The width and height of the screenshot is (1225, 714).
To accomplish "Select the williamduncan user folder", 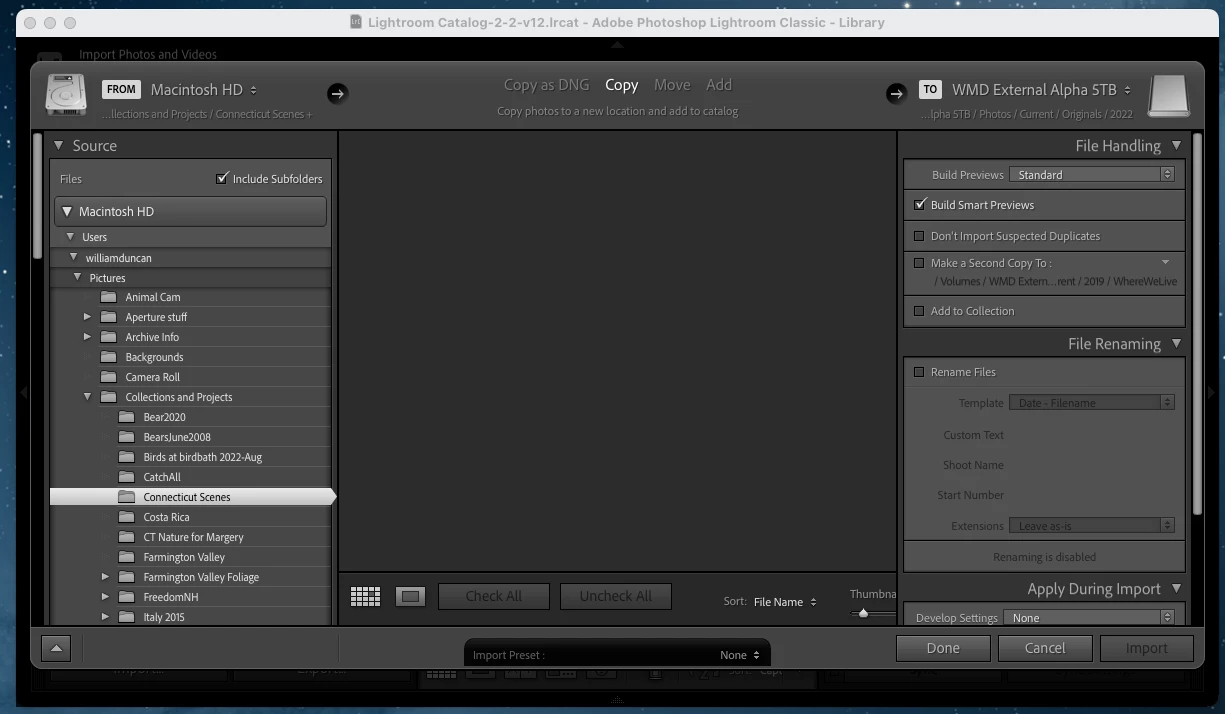I will pyautogui.click(x=118, y=258).
